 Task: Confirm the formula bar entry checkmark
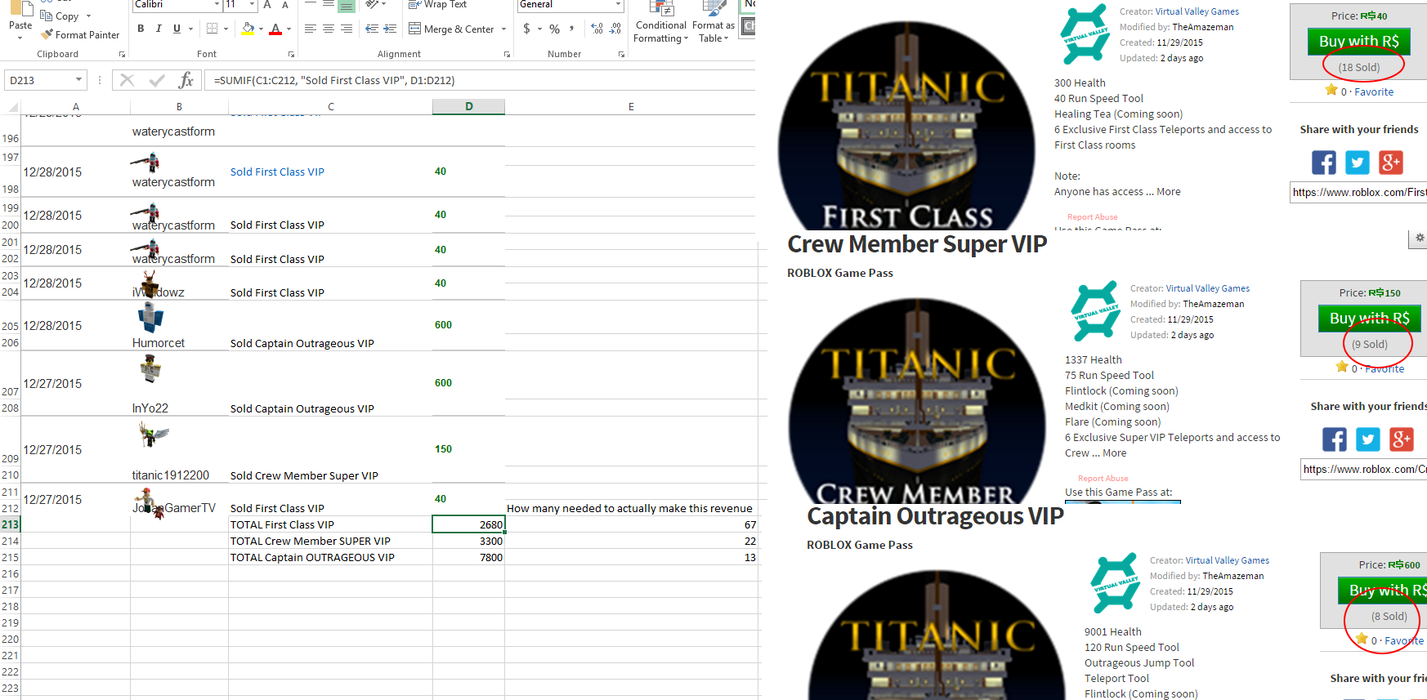coord(156,80)
